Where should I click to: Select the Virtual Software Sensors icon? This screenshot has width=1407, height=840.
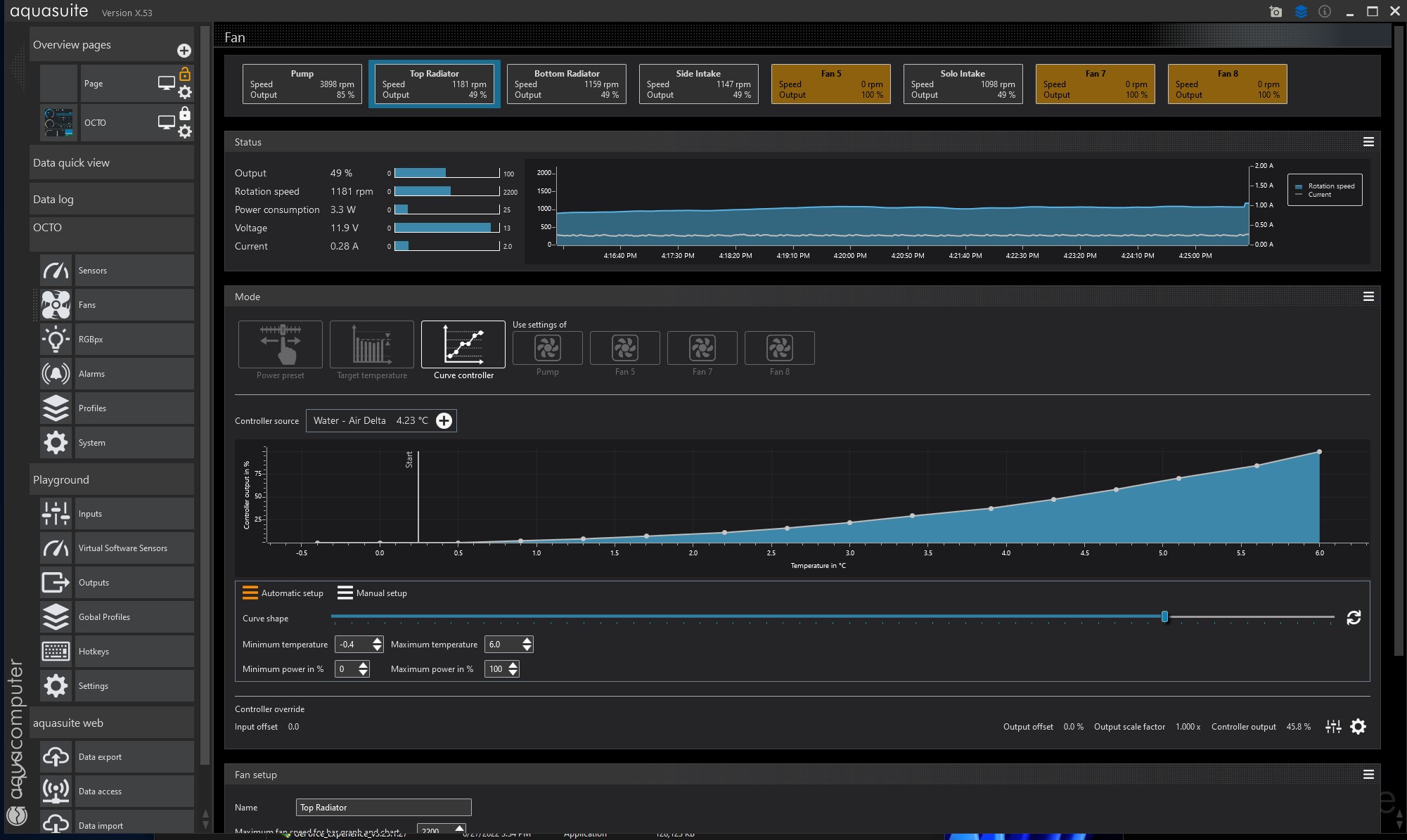56,548
